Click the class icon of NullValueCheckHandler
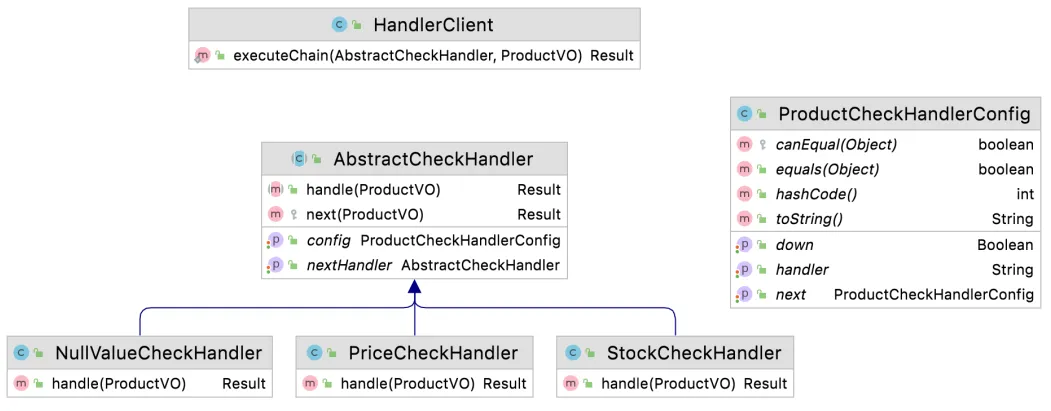The height and width of the screenshot is (411, 1051). (x=20, y=352)
